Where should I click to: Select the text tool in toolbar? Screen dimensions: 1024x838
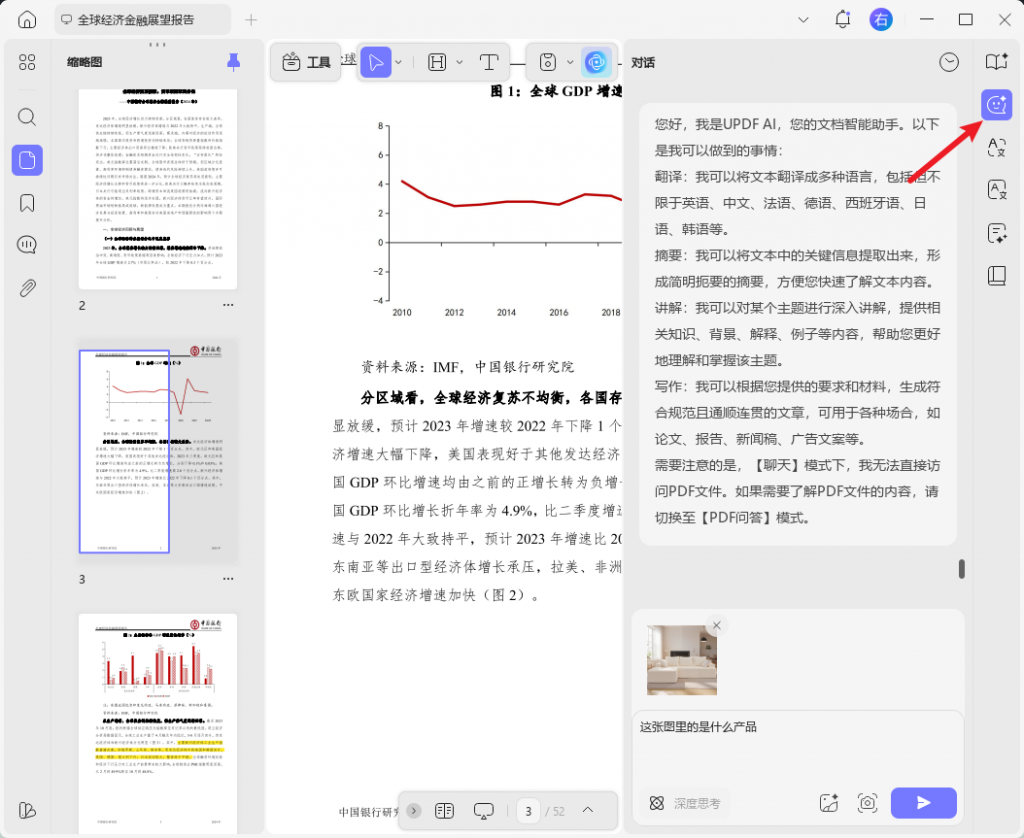point(489,62)
